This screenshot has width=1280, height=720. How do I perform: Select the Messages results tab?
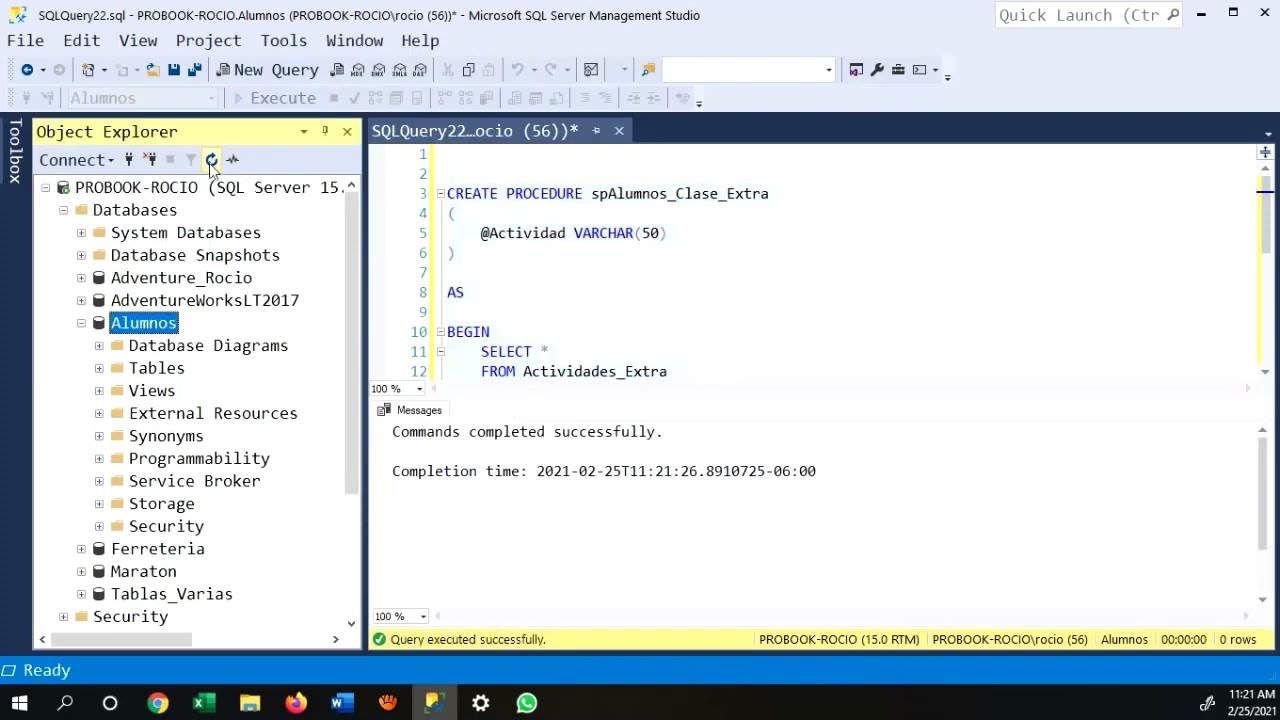(410, 411)
